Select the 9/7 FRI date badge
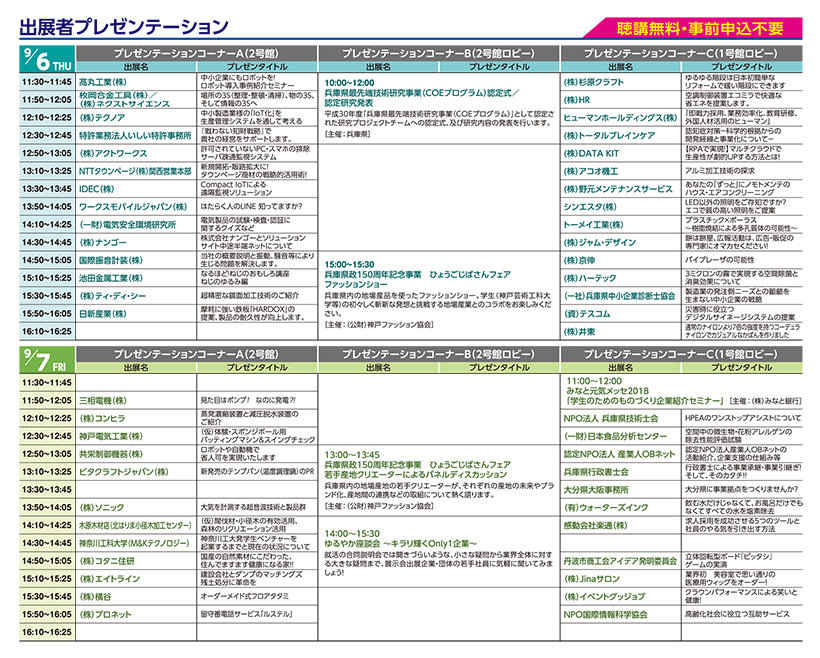This screenshot has width=820, height=658. [x=48, y=360]
